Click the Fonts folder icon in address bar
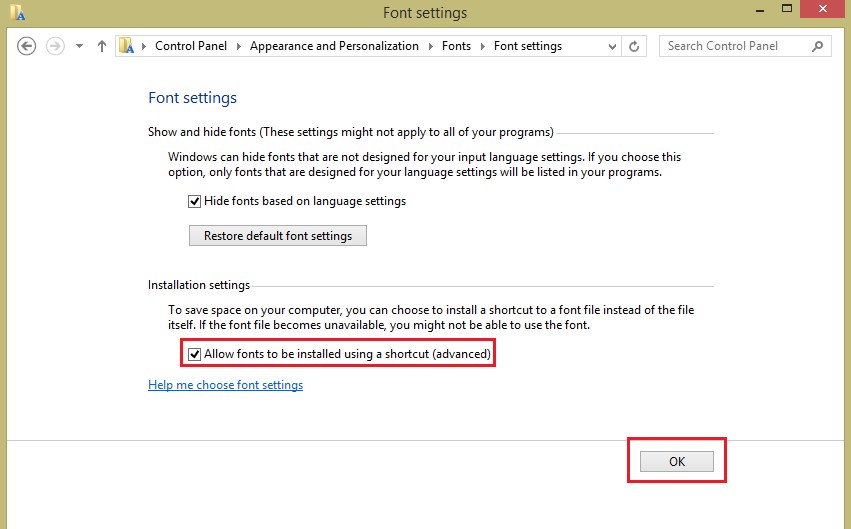 click(x=127, y=46)
